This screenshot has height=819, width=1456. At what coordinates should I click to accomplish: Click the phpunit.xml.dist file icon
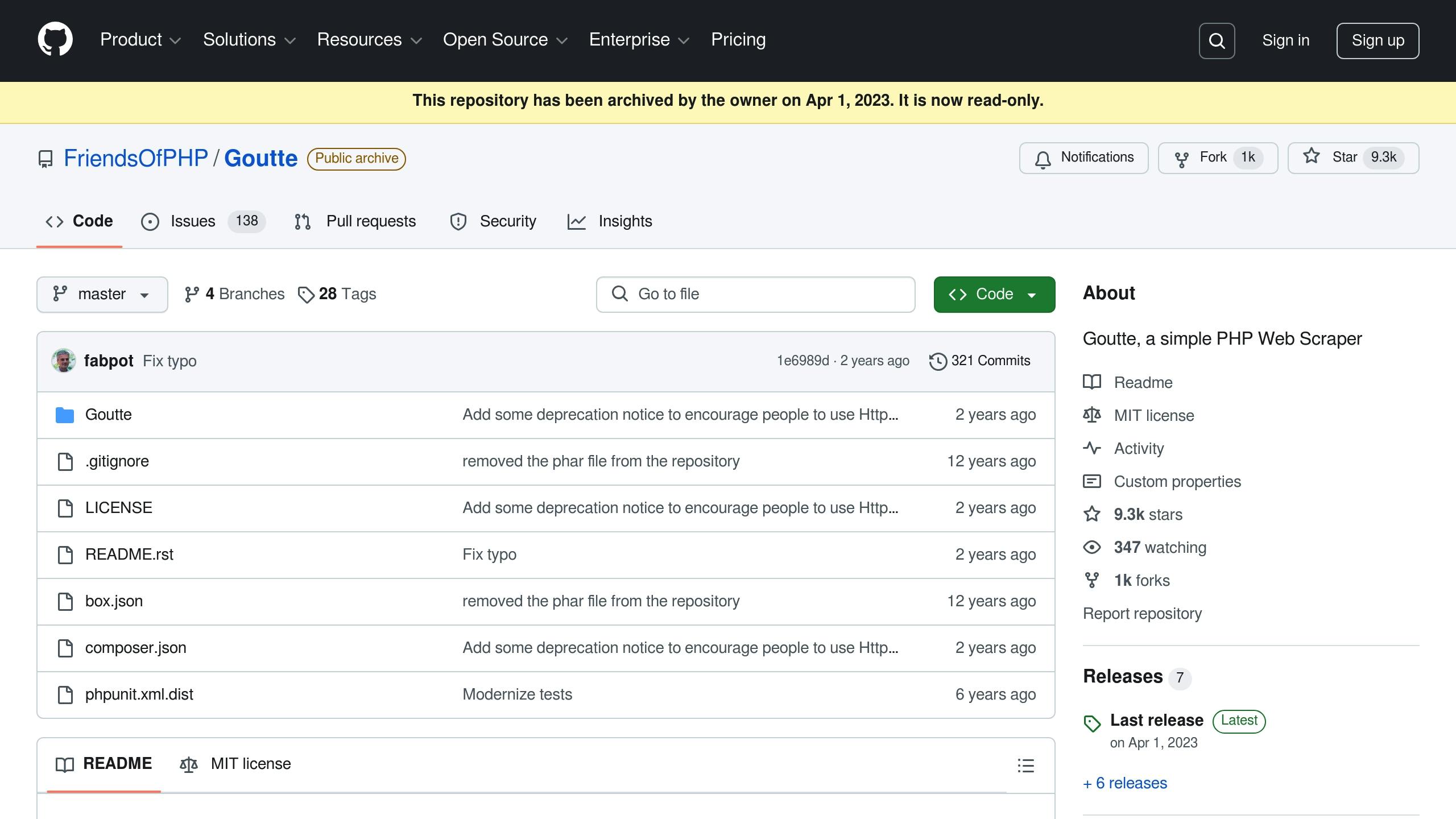[x=65, y=695]
